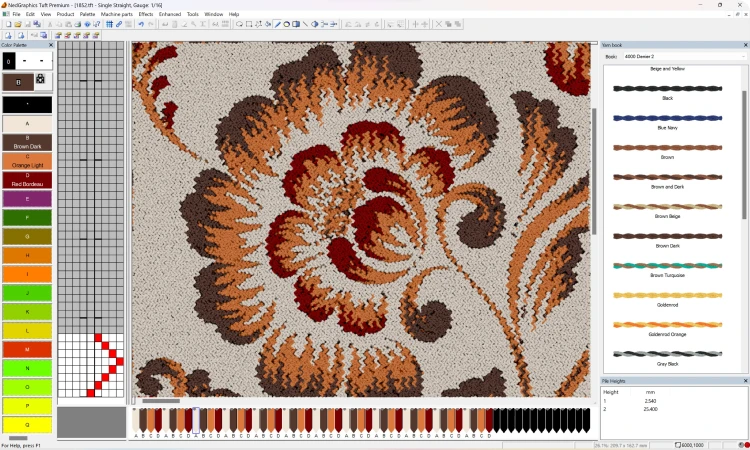Viewport: 750px width, 450px height.
Task: Select Brown Dark color B in palette
Action: pos(27,143)
